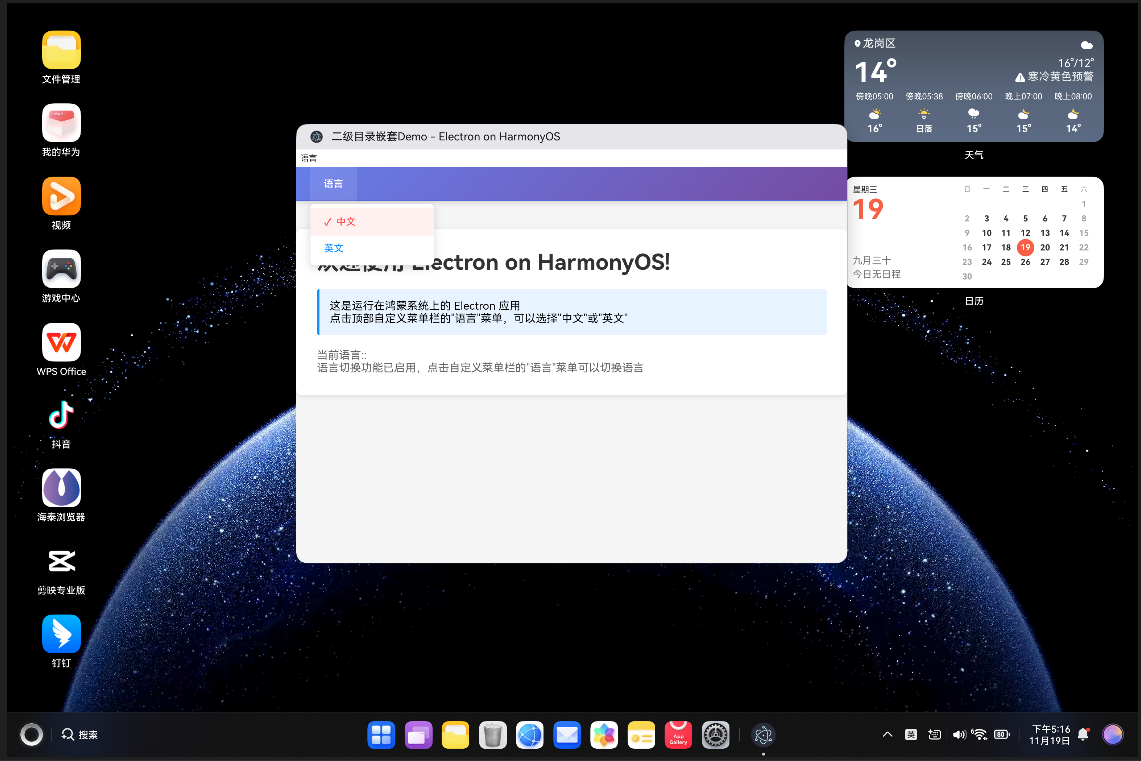Viewport: 1141px width, 761px height.
Task: Open 游戏中心 on the desktop
Action: click(61, 269)
